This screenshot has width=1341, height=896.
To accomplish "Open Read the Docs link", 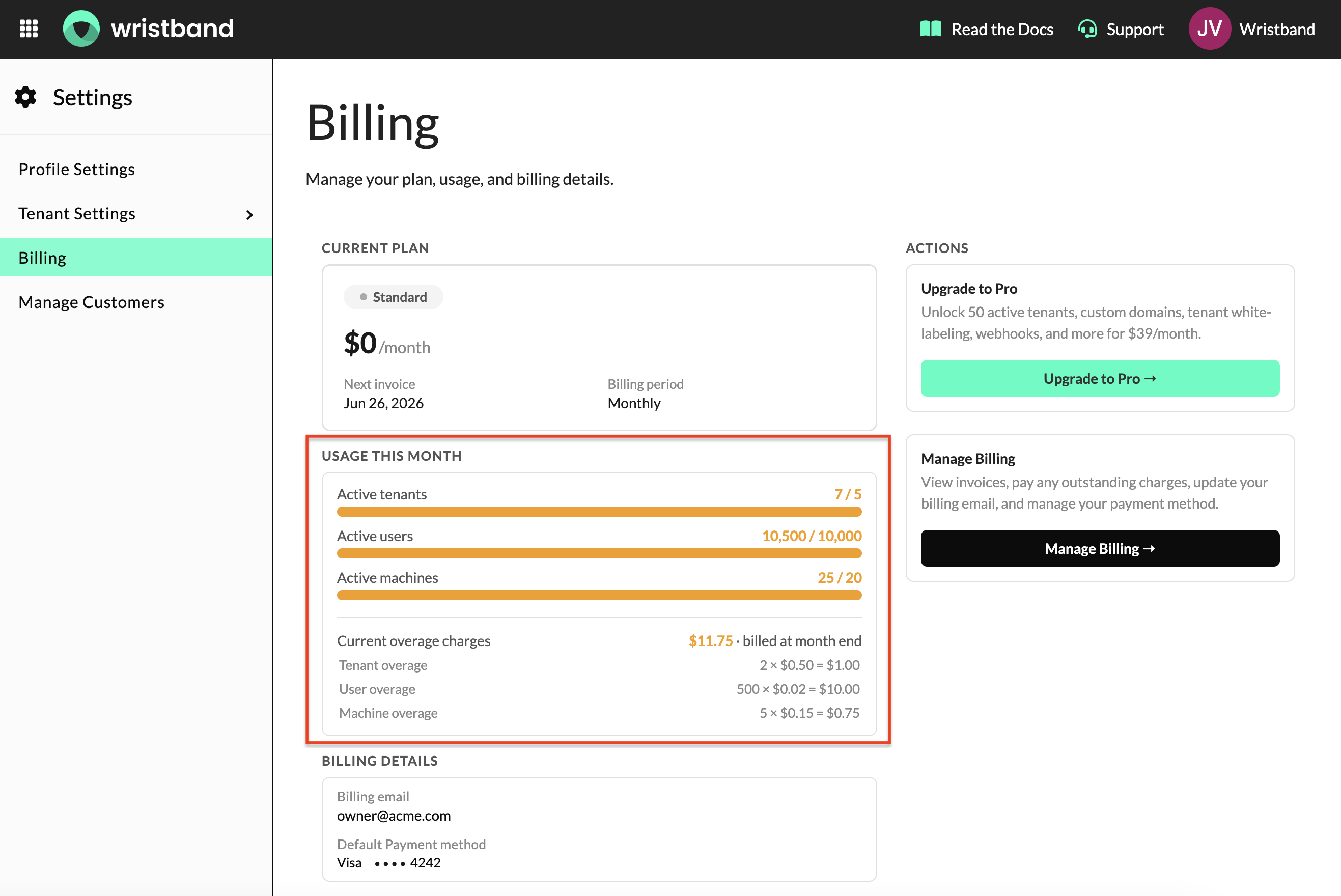I will [1002, 29].
